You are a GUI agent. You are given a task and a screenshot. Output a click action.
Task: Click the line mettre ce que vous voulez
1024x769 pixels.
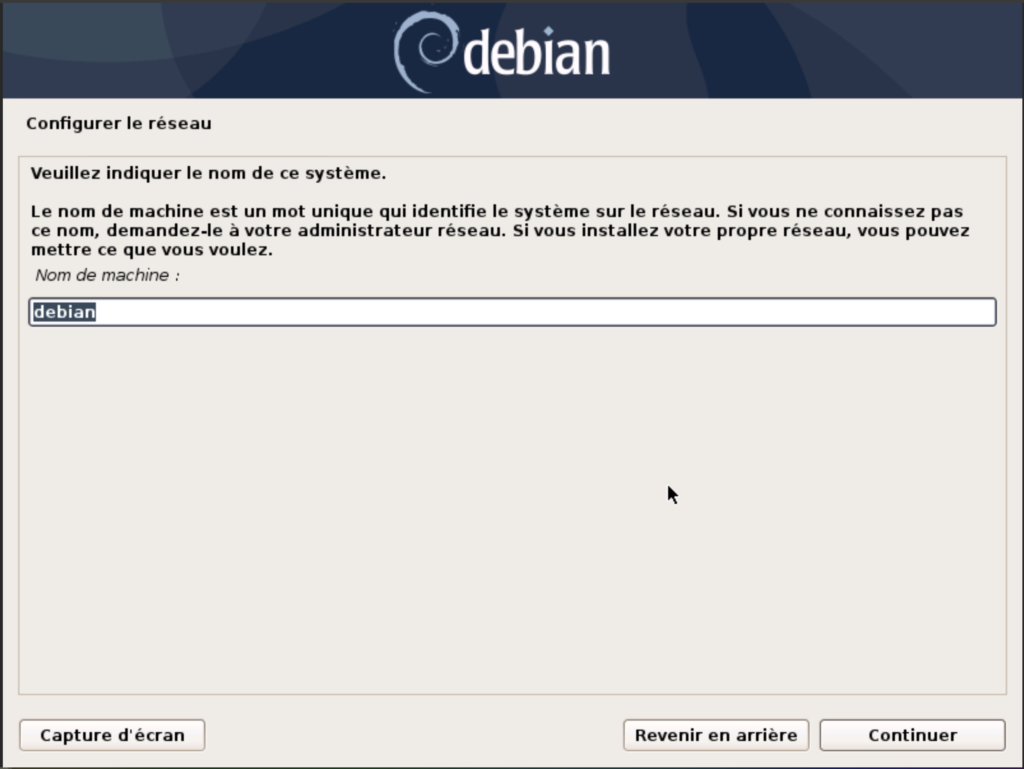pyautogui.click(x=152, y=249)
